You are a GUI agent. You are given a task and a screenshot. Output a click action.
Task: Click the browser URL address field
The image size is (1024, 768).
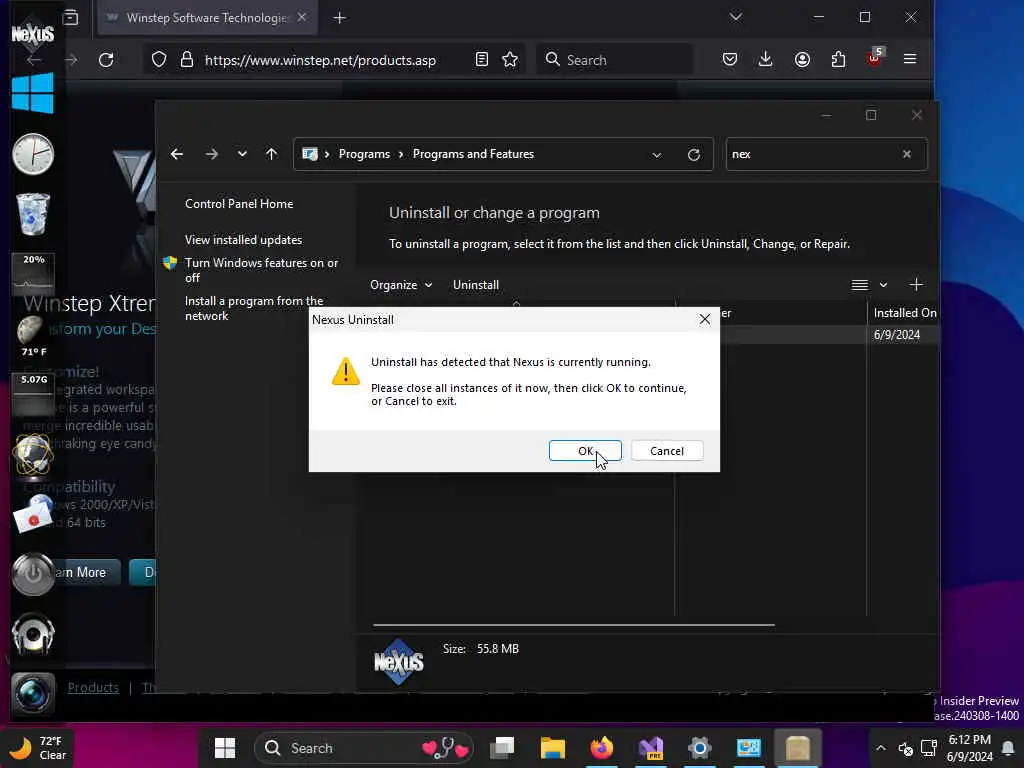coord(320,60)
